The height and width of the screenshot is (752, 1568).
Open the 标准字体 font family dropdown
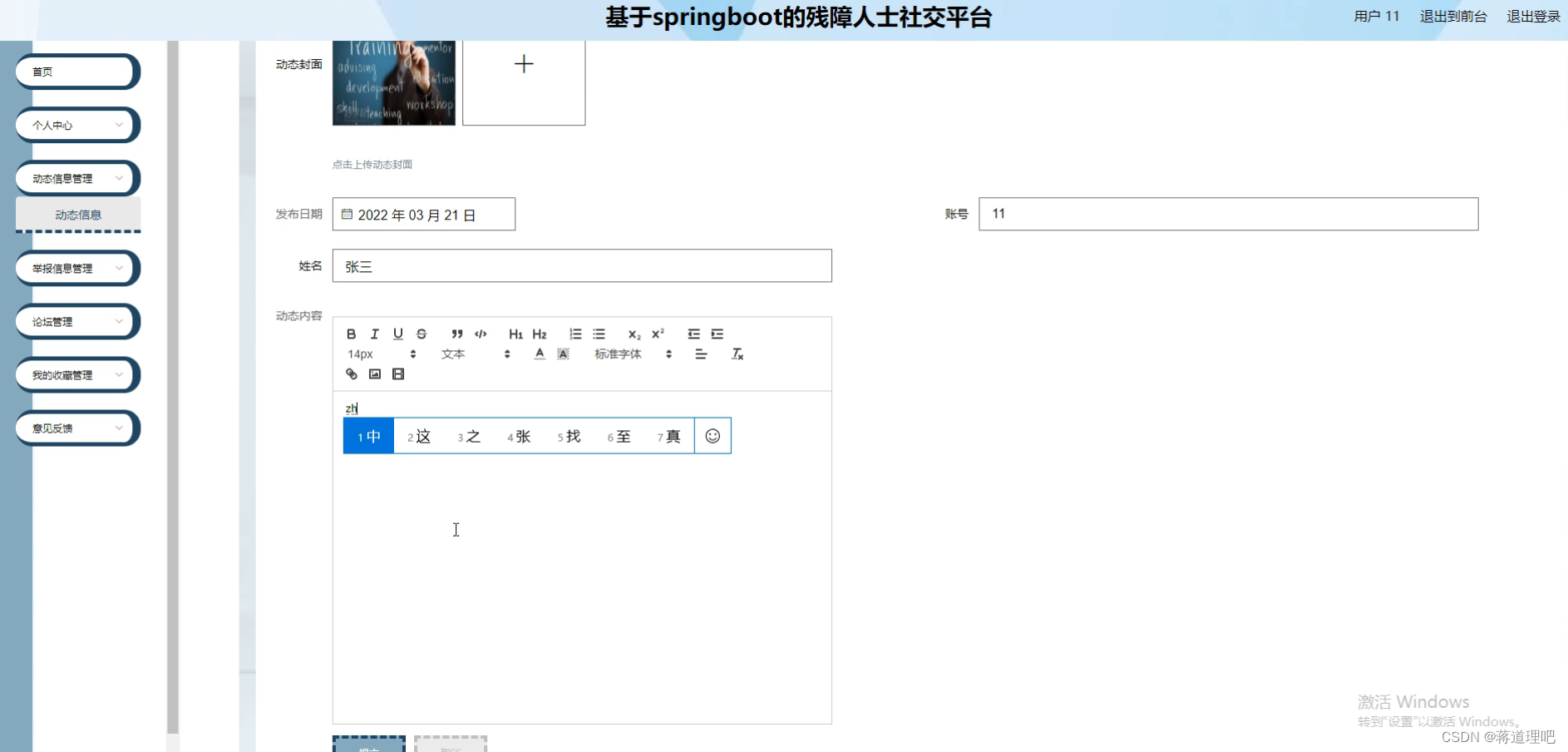coord(618,354)
